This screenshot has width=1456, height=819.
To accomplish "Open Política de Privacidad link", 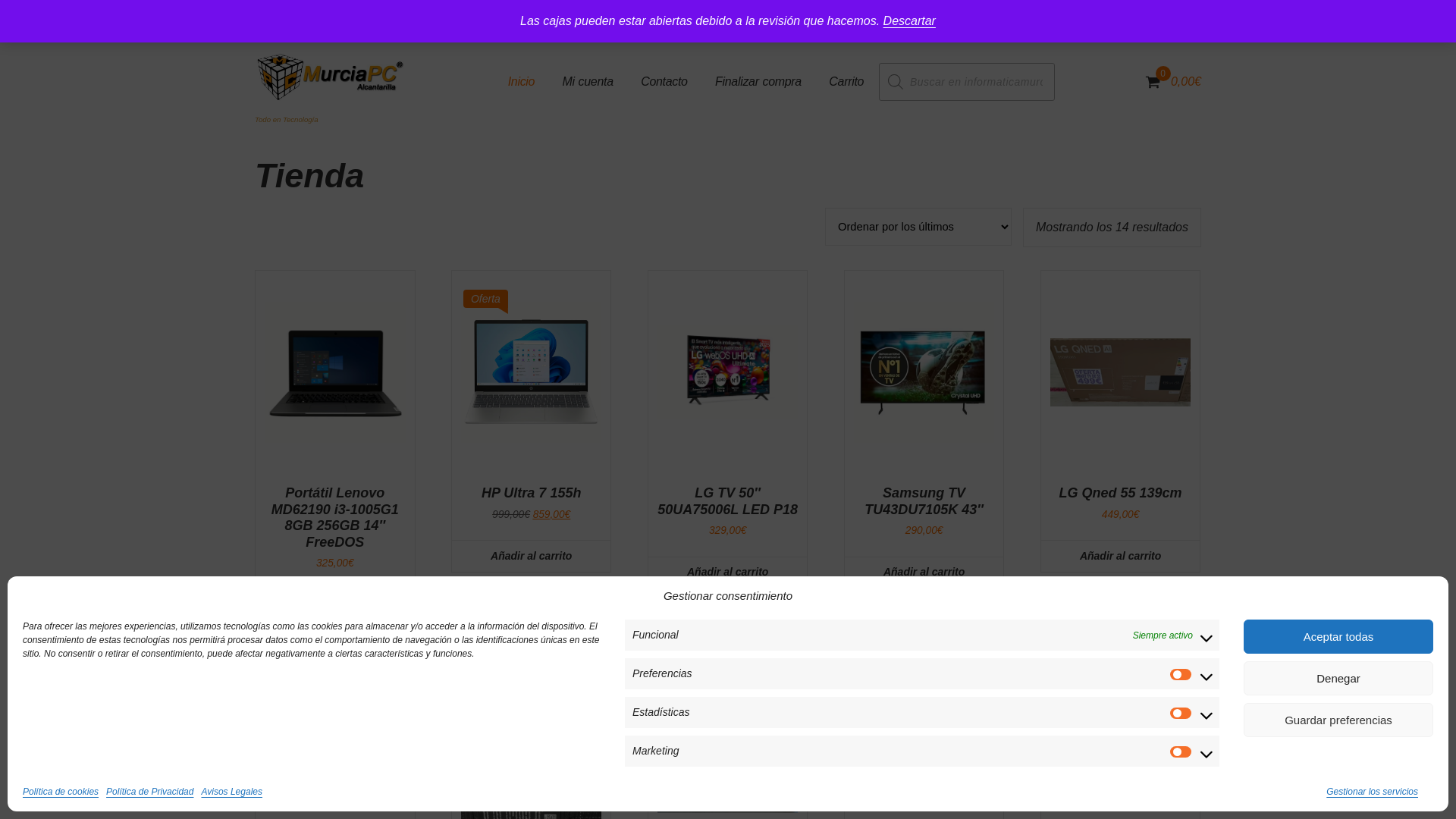I will [150, 792].
